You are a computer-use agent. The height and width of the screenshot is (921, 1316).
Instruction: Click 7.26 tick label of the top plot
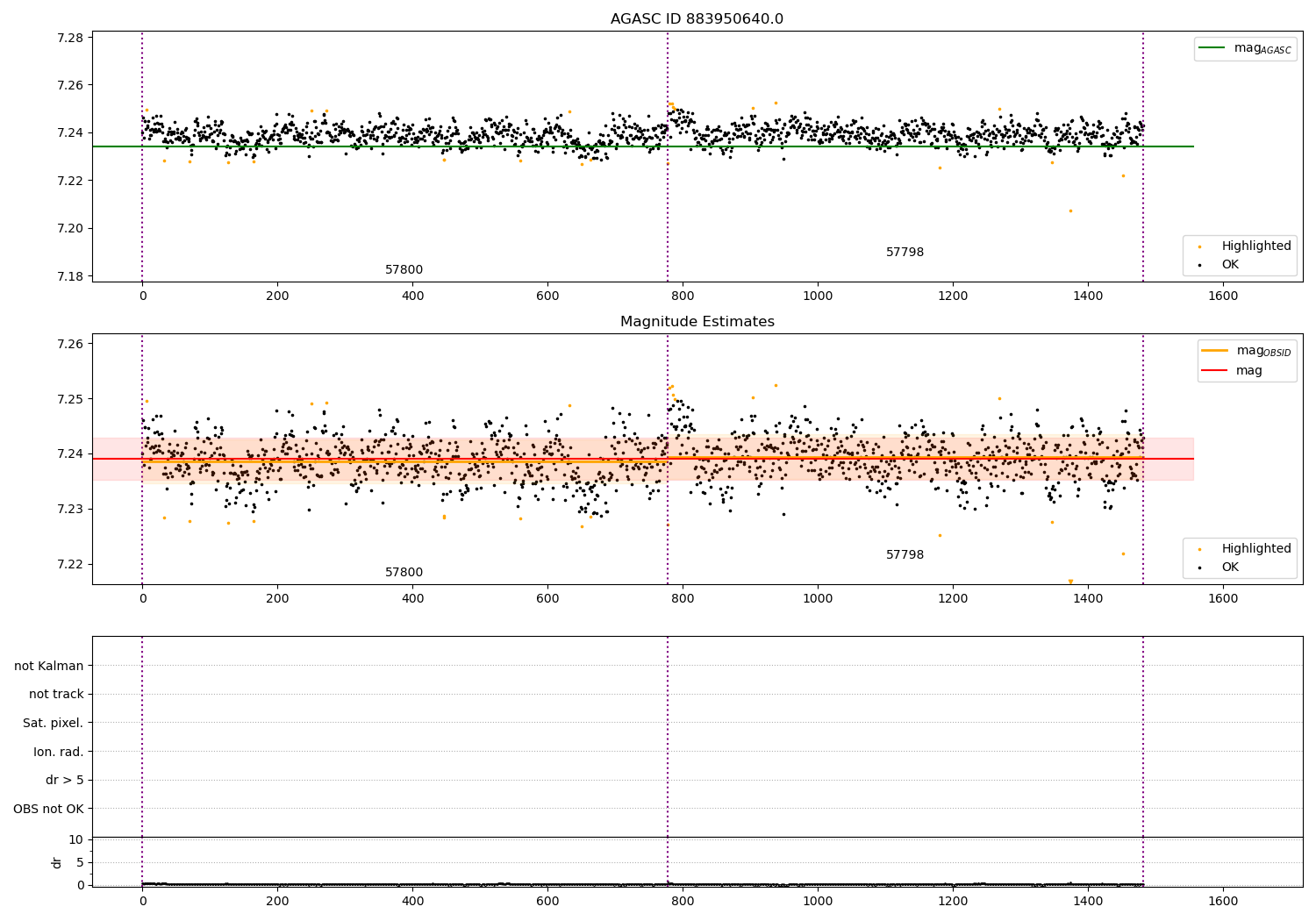(x=68, y=86)
